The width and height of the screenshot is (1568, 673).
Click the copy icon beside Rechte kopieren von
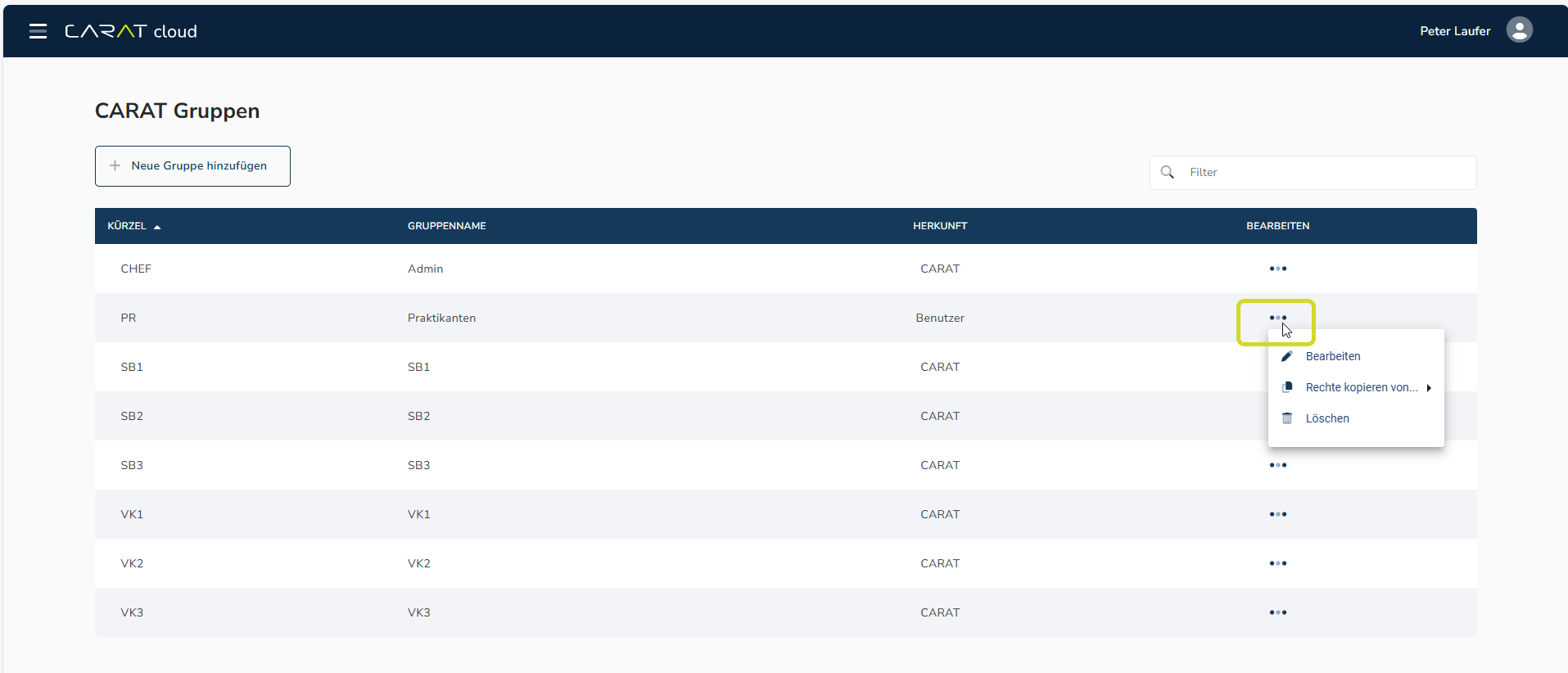click(x=1287, y=387)
